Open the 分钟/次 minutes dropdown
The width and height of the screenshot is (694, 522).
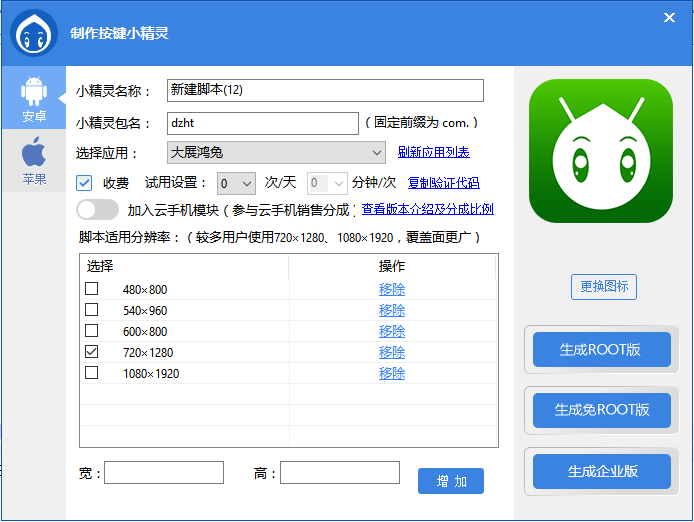pos(327,183)
